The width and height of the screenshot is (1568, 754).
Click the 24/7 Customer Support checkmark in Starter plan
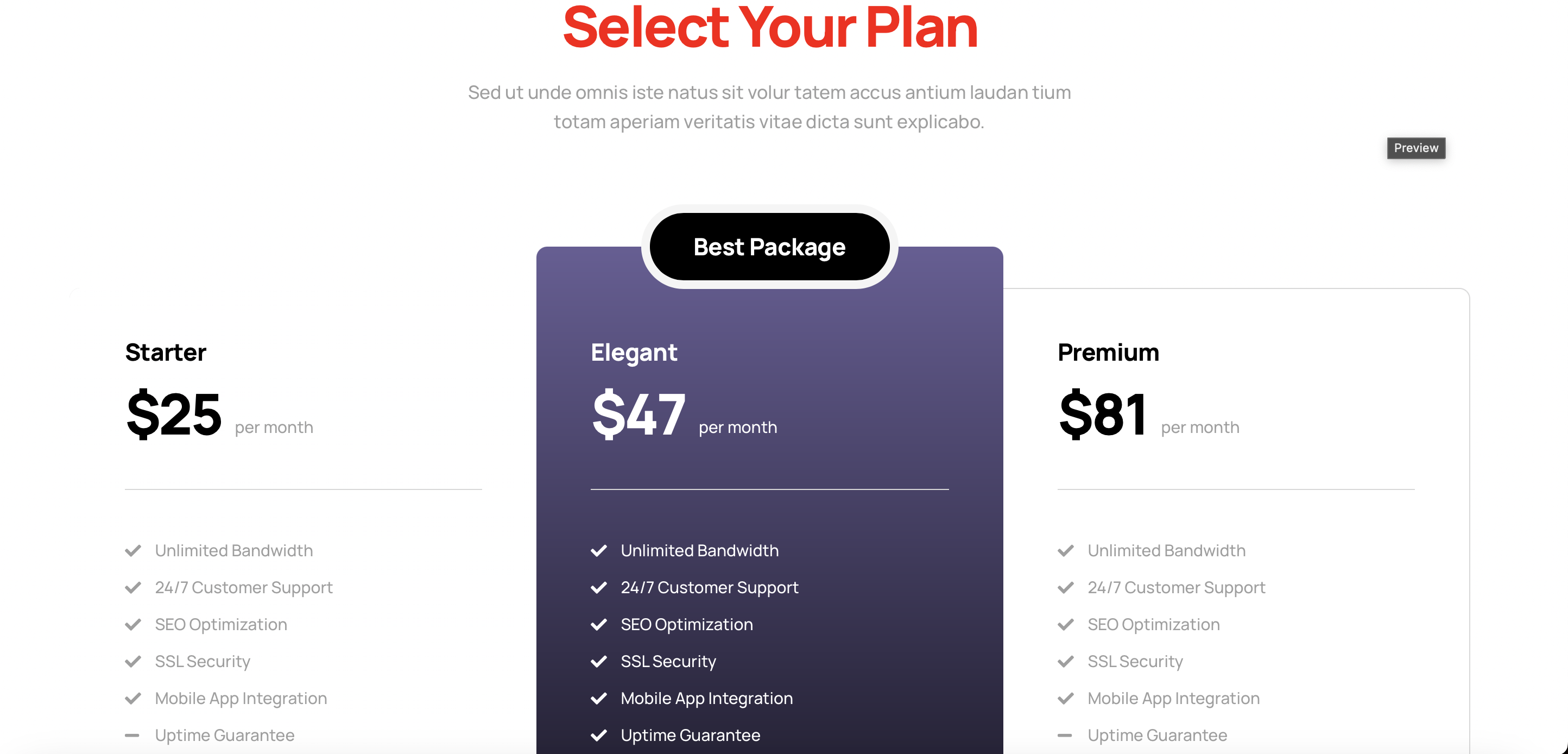pos(132,588)
